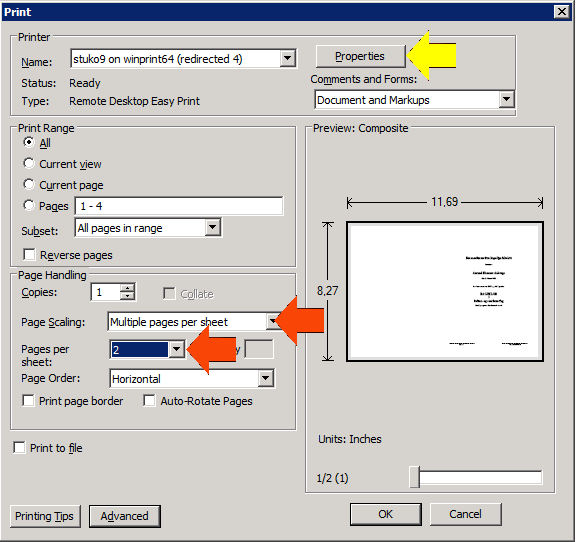Screen dimensions: 577x542
Task: Click the Pages range field showing 1 - 4
Action: click(179, 206)
